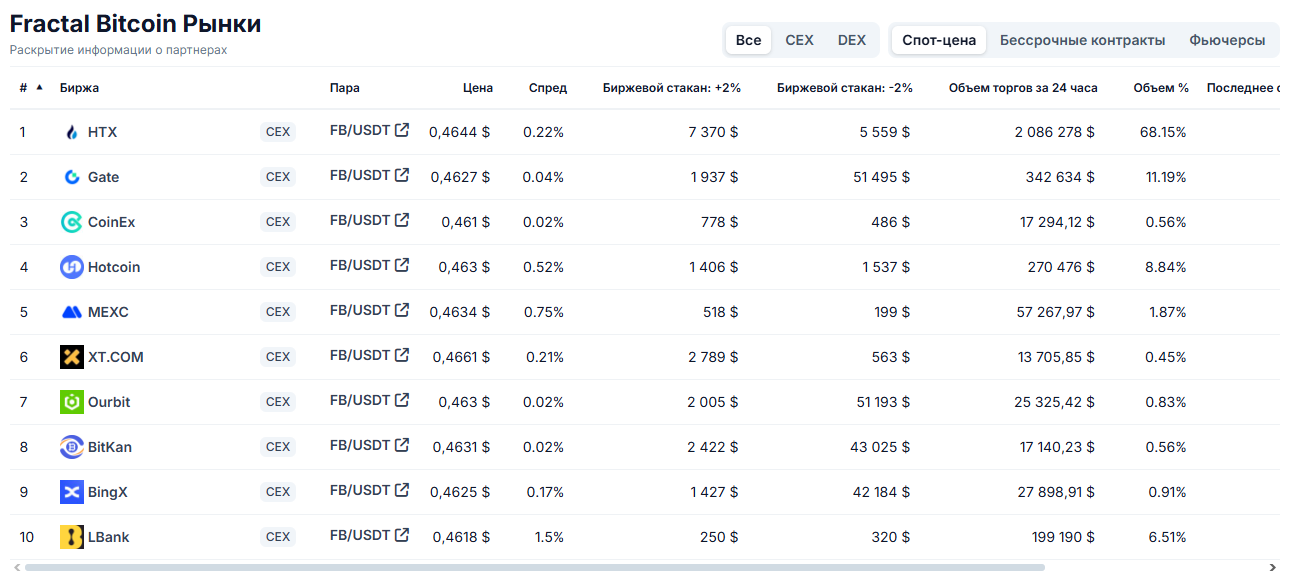The image size is (1300, 587).
Task: Open the XT.COM exchange name link
Action: click(x=115, y=357)
